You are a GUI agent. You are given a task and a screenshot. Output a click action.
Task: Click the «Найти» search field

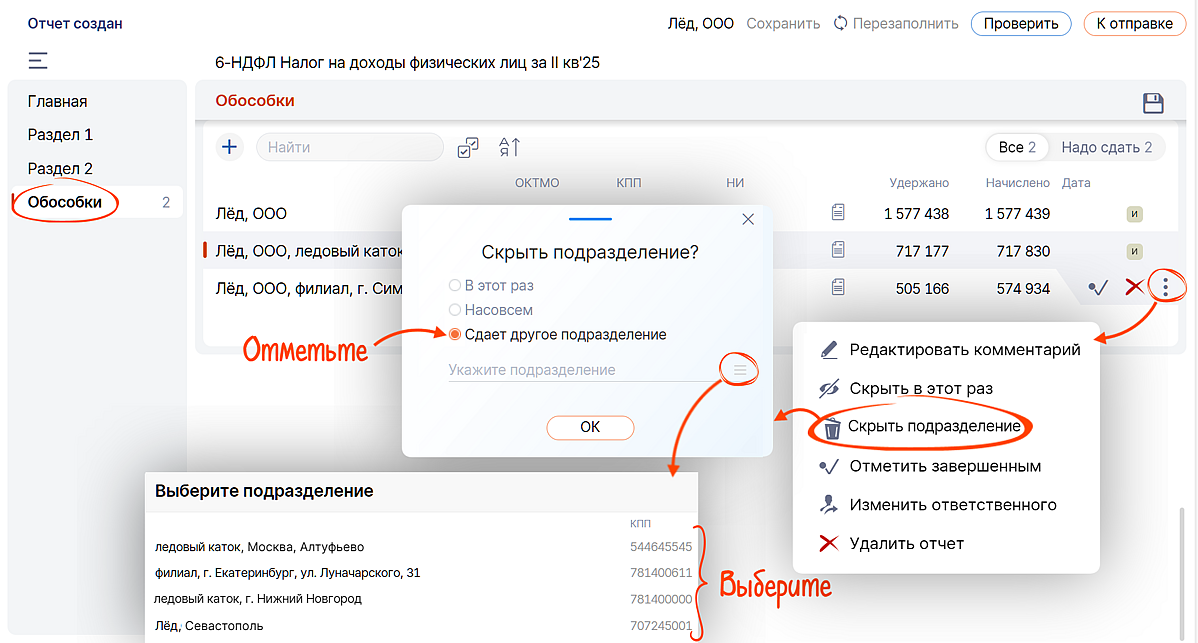(350, 147)
